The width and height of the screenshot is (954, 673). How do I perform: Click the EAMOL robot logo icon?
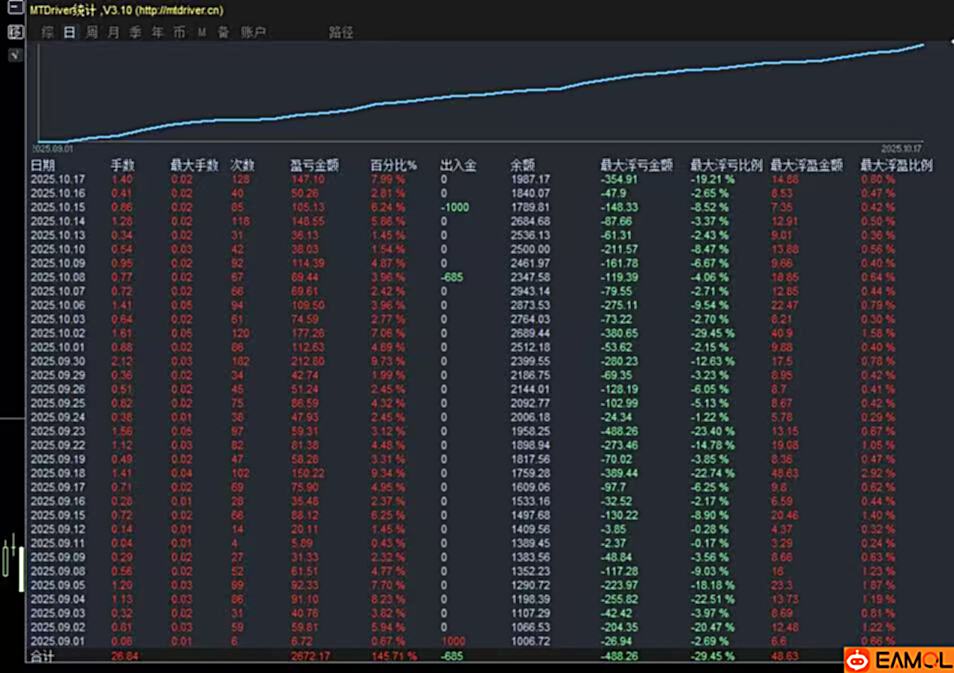tap(858, 659)
